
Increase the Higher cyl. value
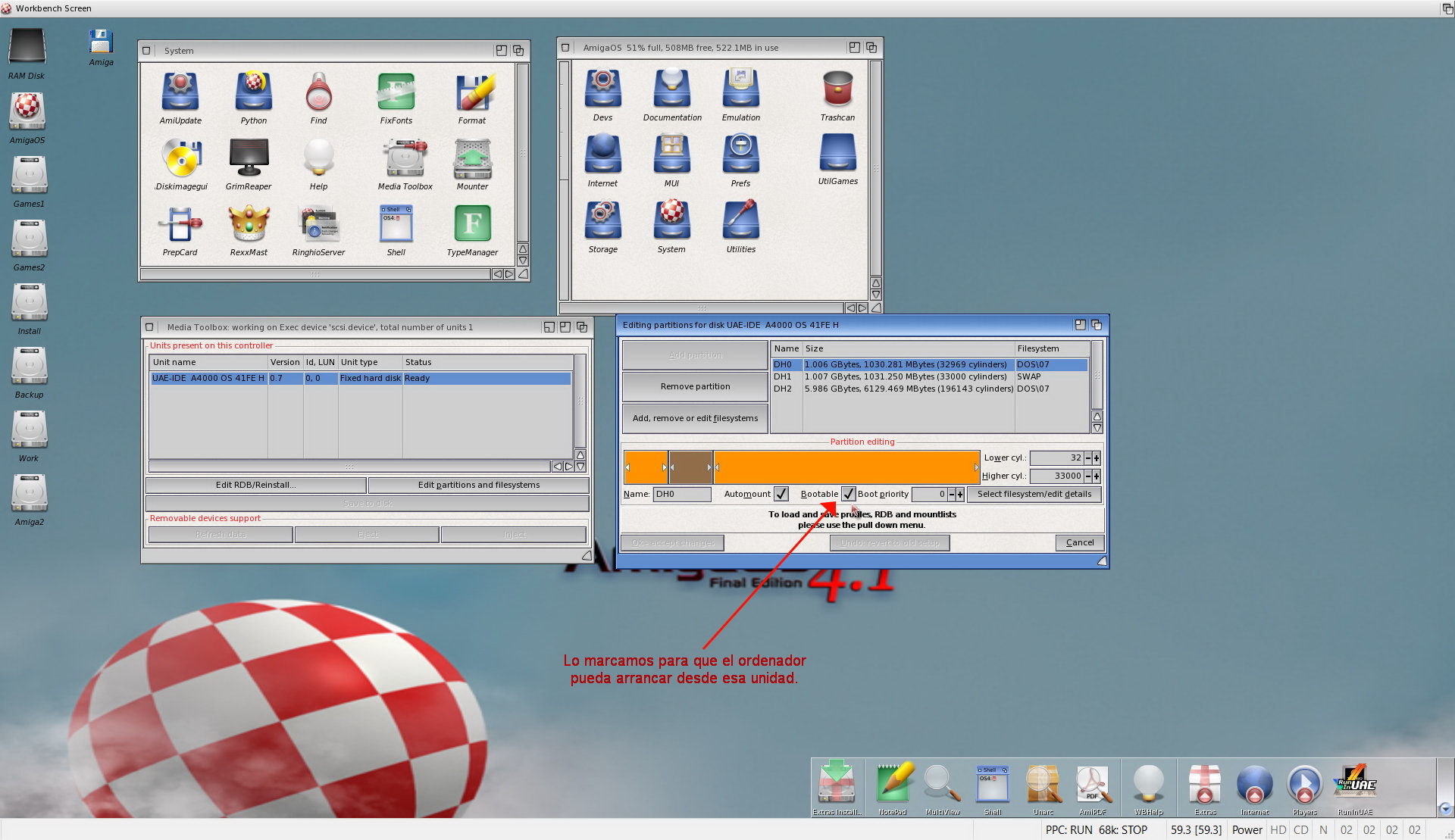[1097, 476]
